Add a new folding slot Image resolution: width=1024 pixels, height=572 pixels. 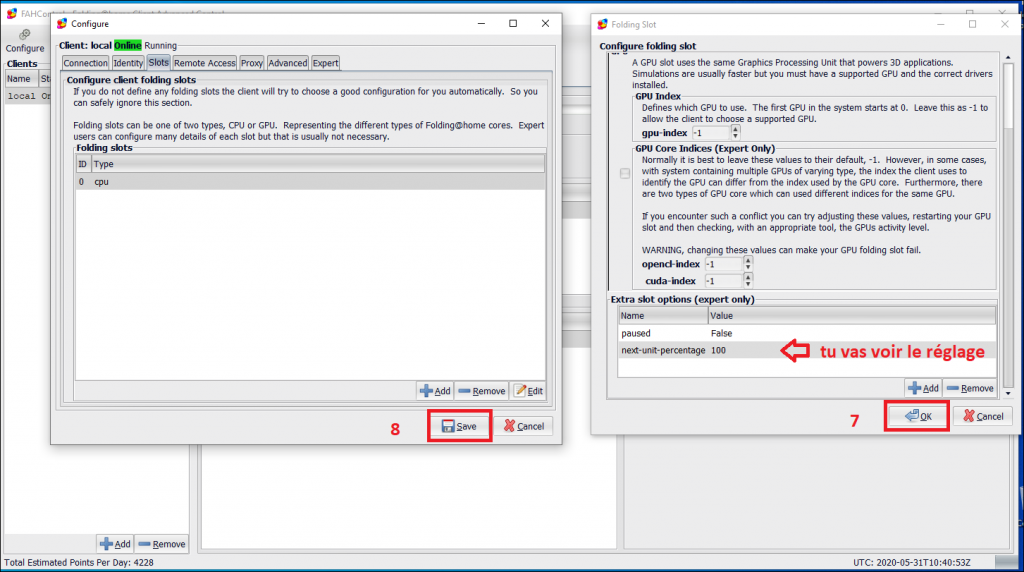point(435,391)
